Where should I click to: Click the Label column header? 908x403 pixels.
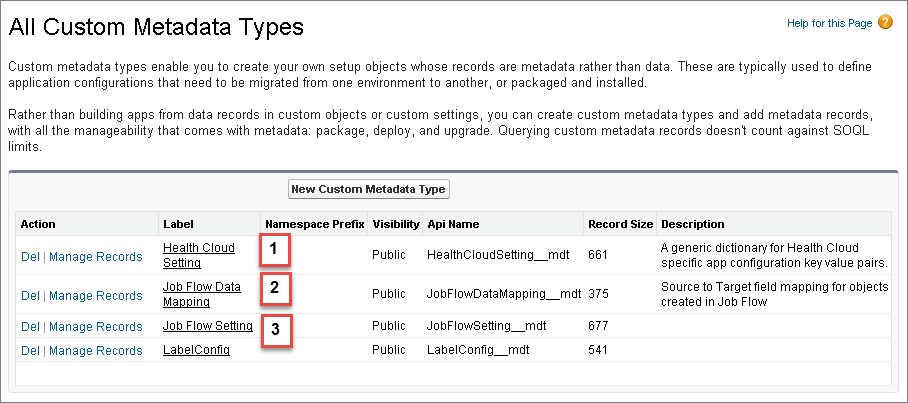tap(177, 224)
